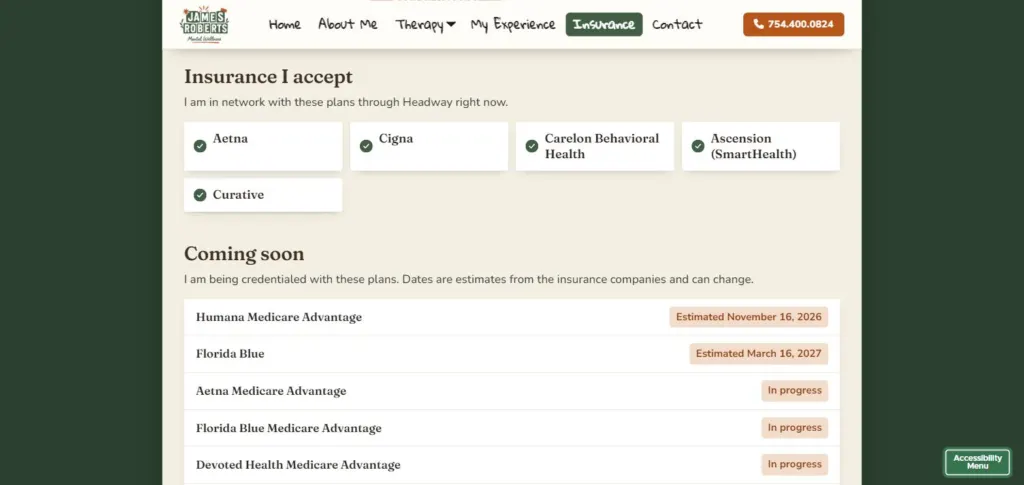Select the Insurance nav item
This screenshot has width=1024, height=485.
pyautogui.click(x=604, y=24)
